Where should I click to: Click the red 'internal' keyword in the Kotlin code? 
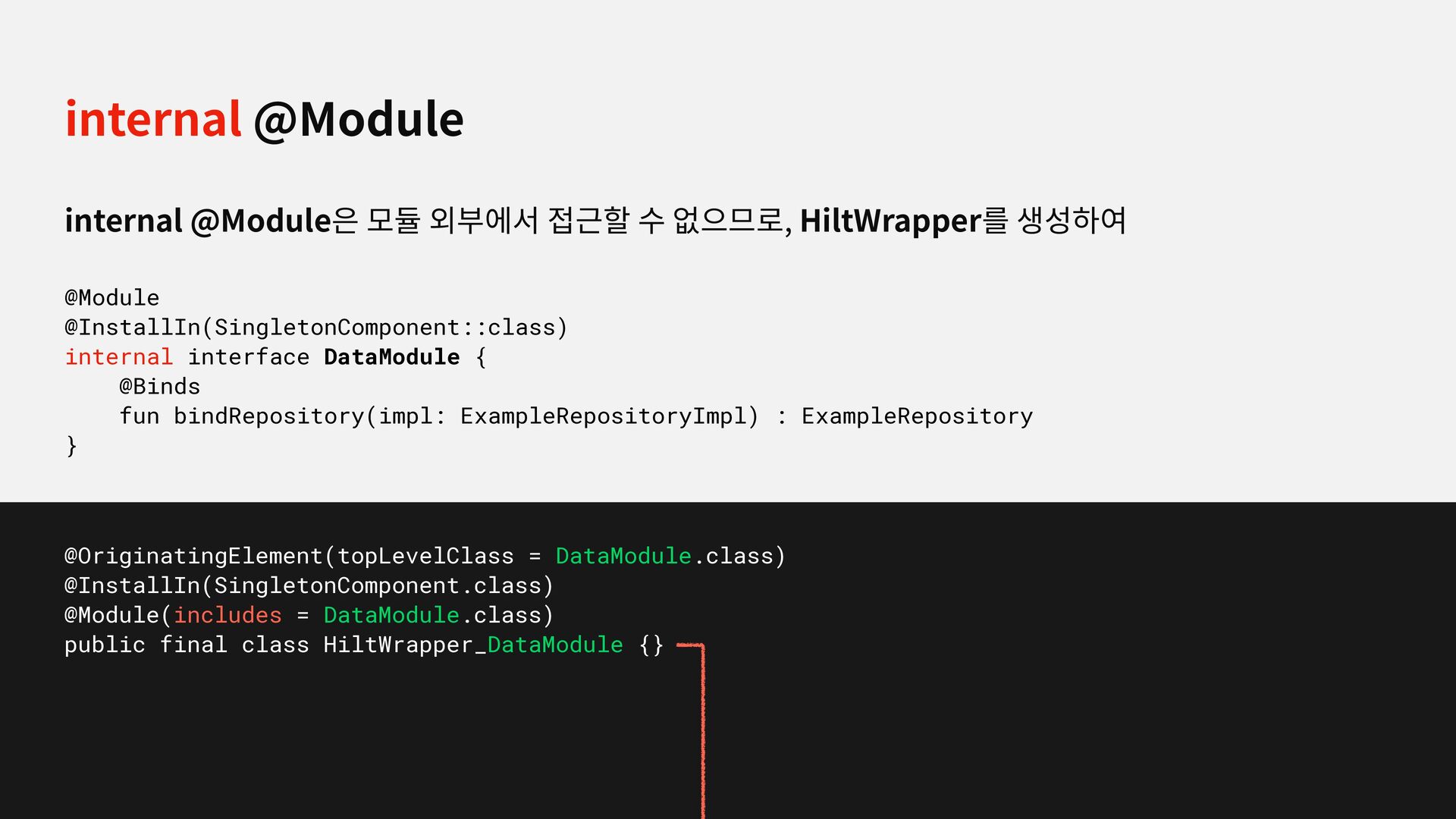tap(119, 357)
